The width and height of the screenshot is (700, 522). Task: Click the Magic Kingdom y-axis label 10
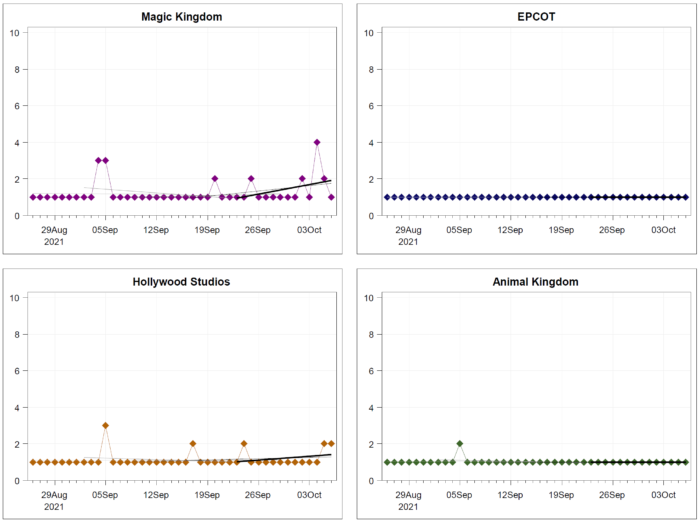point(15,33)
